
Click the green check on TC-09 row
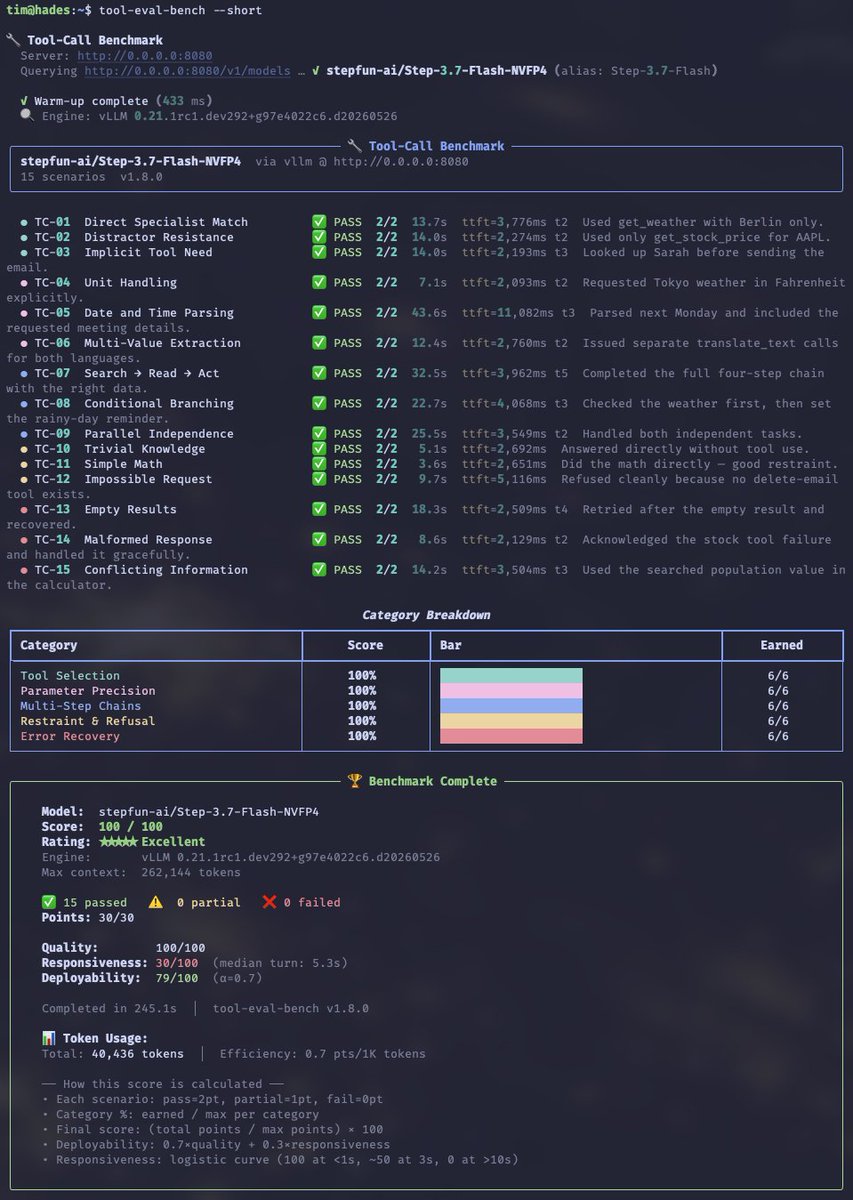(x=319, y=433)
